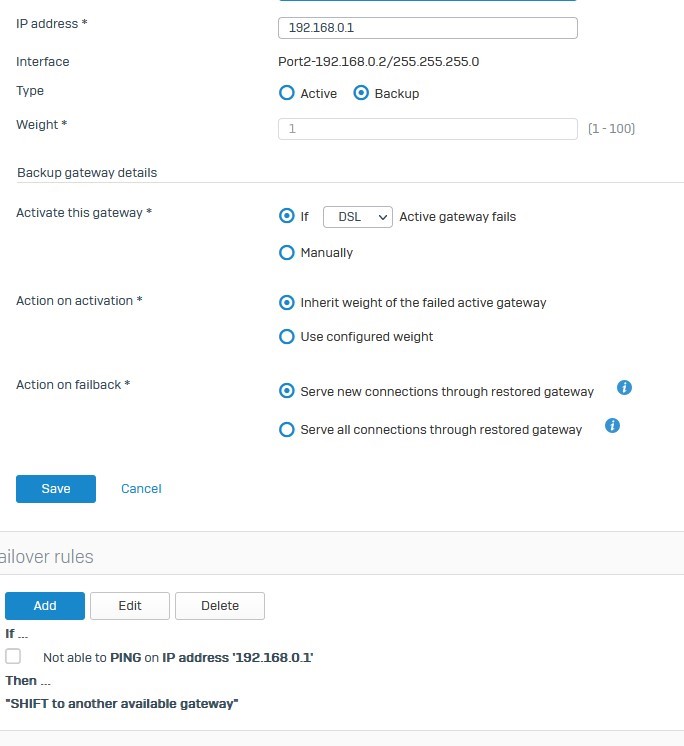
Task: Open info tooltip for serve new connections
Action: 624,388
